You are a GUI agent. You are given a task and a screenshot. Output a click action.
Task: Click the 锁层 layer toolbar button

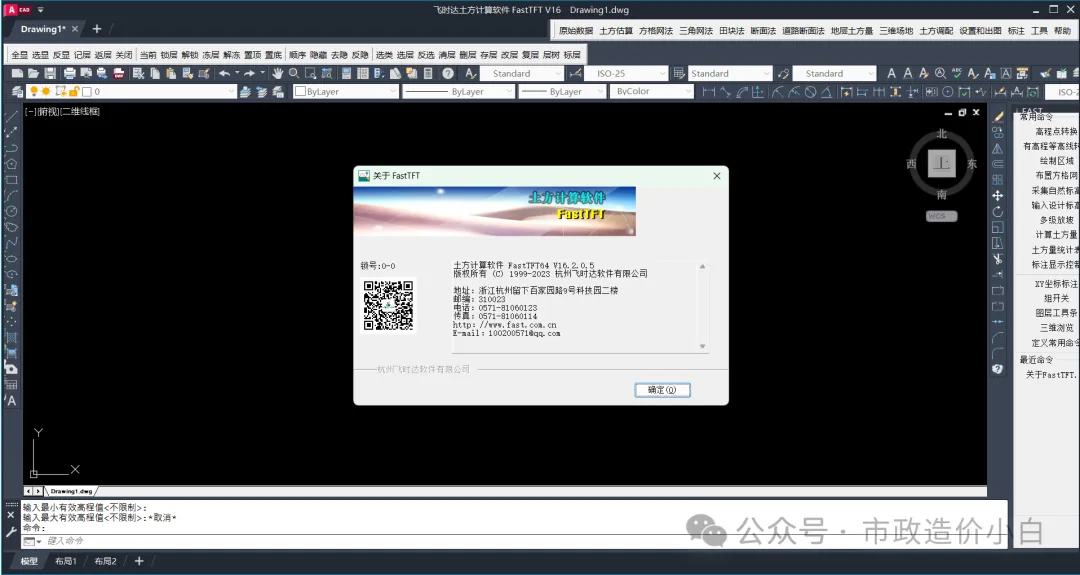click(x=169, y=55)
